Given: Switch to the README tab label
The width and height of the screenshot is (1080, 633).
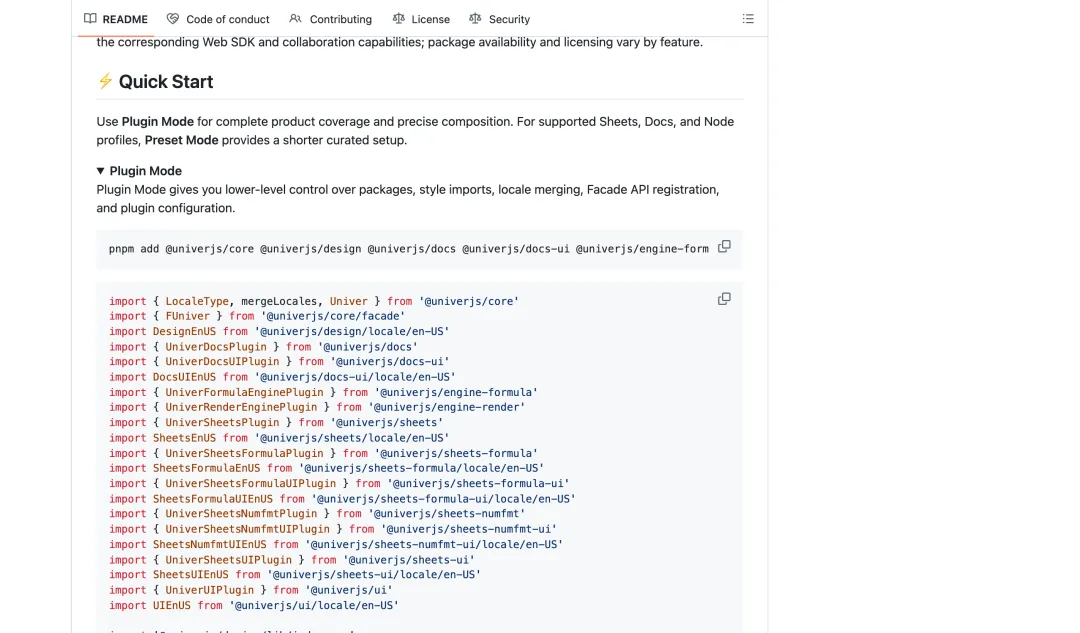Looking at the screenshot, I should 125,19.
